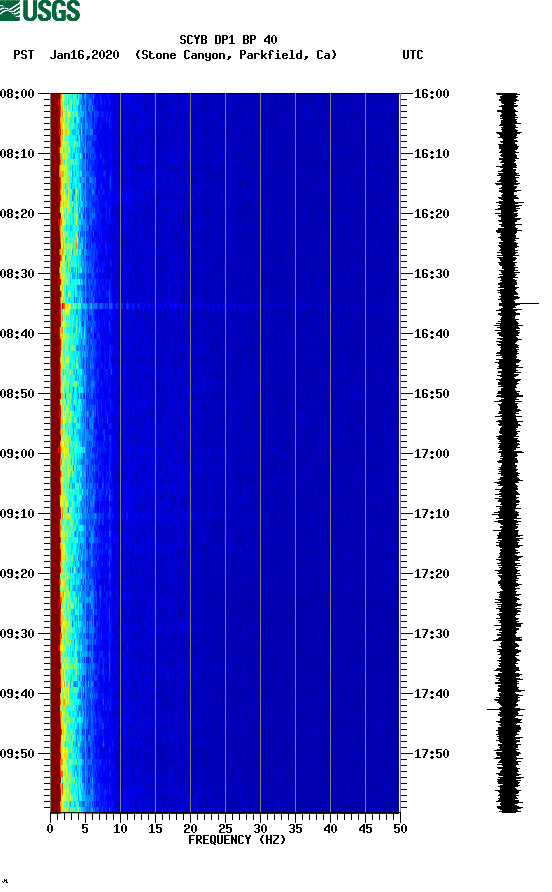The width and height of the screenshot is (552, 892).
Task: Click the 09:00 PST time label
Action: point(17,454)
